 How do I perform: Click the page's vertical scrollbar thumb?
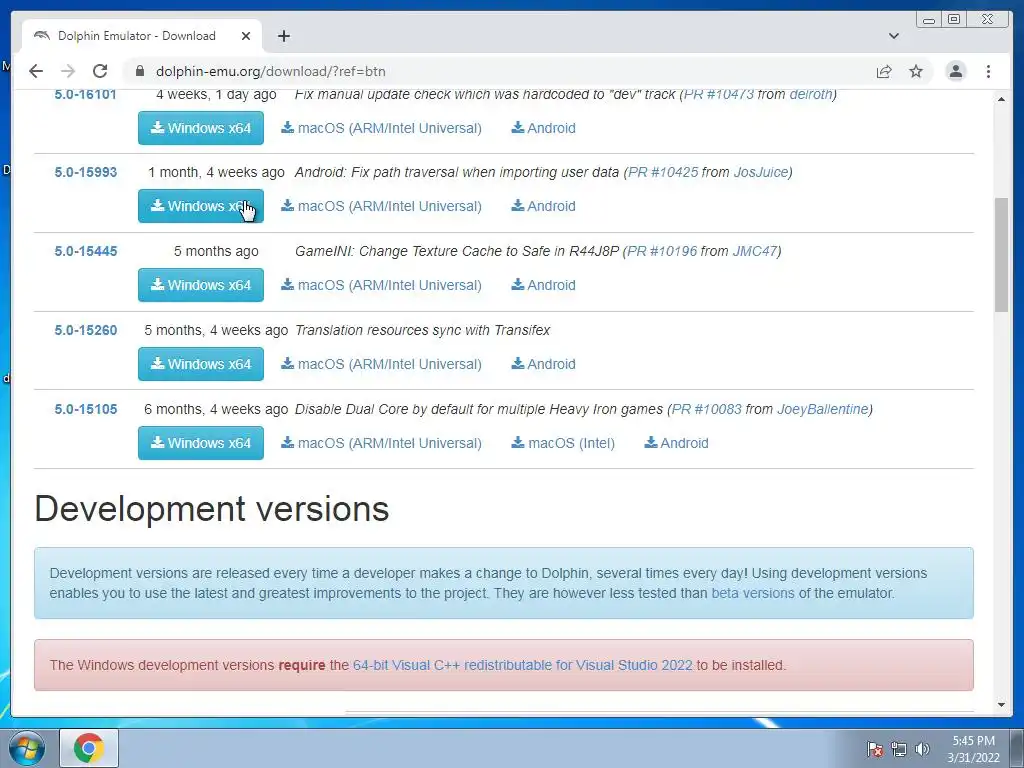1001,255
